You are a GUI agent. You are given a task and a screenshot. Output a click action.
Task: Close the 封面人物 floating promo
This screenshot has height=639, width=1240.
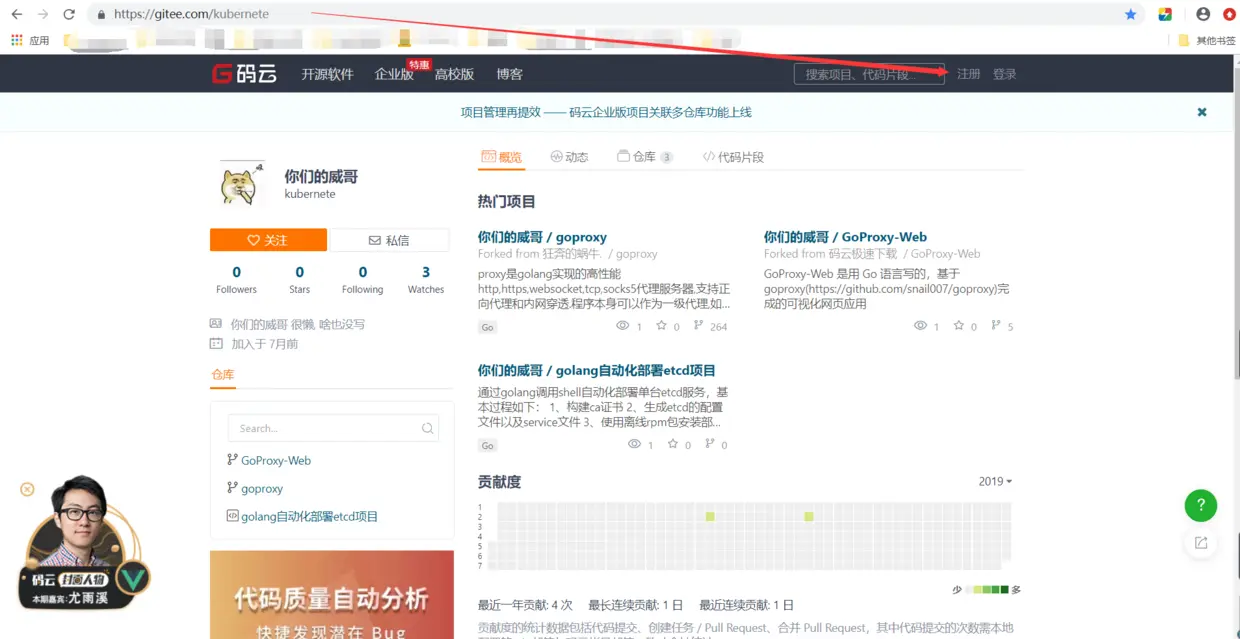pos(27,489)
